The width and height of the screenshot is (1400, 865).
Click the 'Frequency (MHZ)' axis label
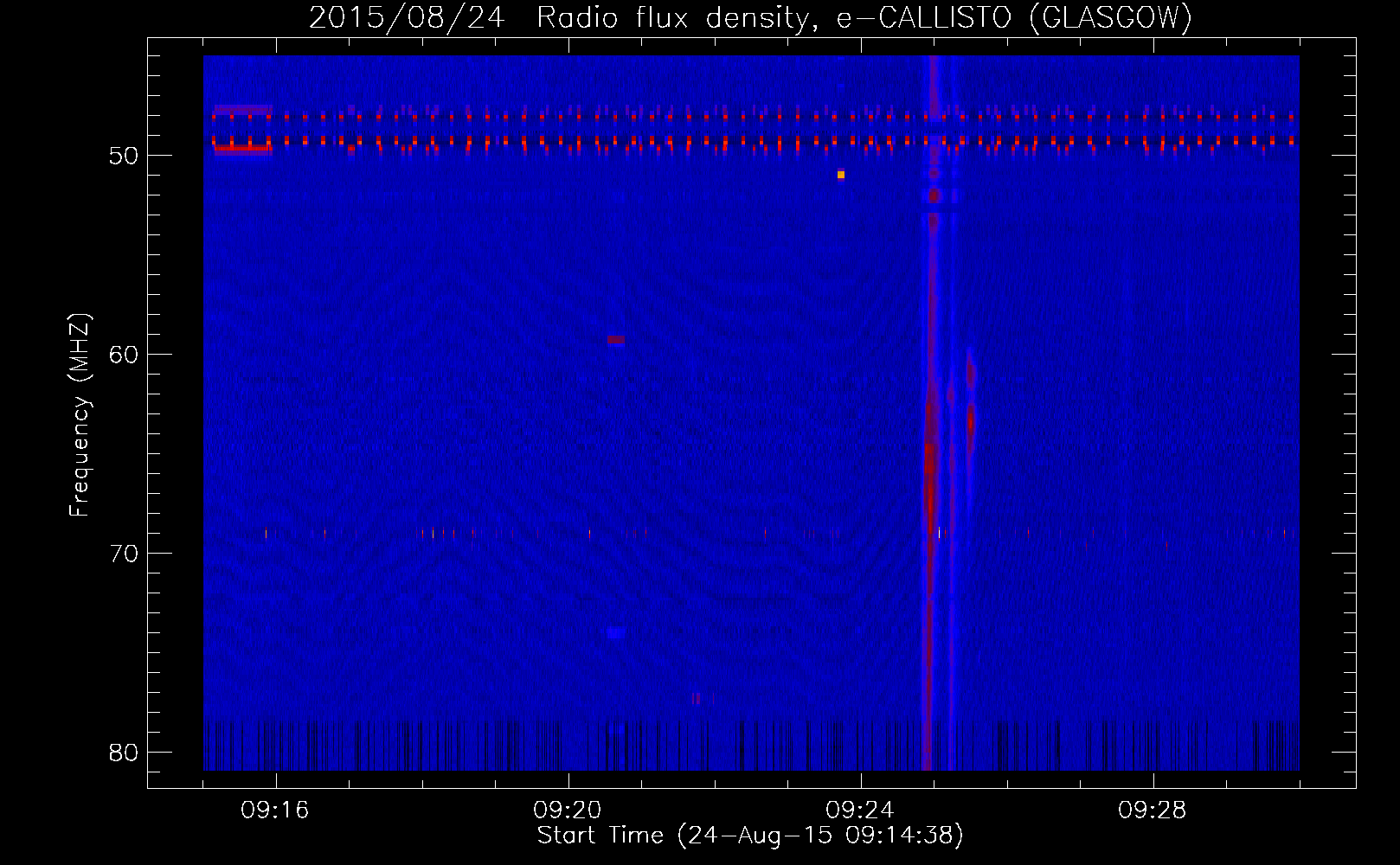point(80,415)
